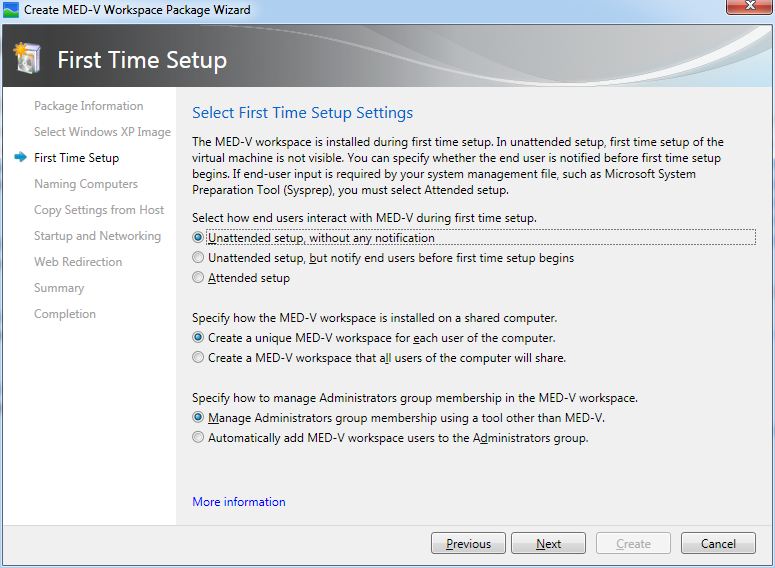Select Unattended setup, without any notification

198,238
